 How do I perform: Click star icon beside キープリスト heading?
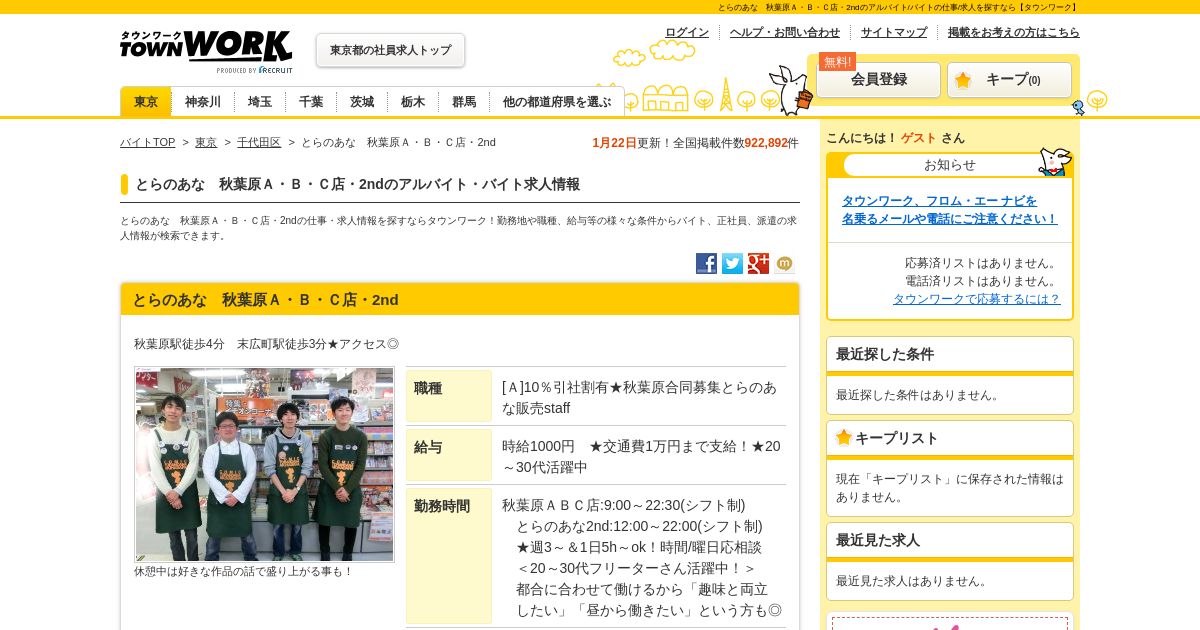tap(843, 437)
